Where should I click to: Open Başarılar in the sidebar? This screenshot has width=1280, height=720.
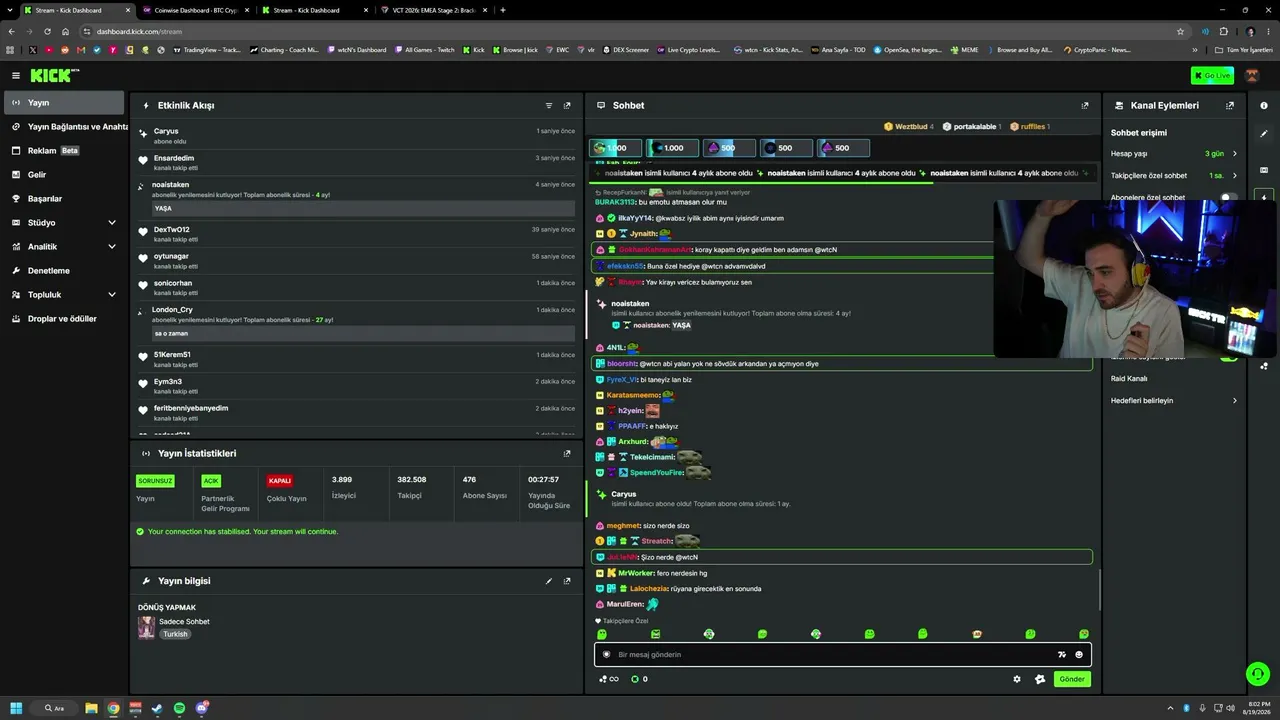(65, 199)
